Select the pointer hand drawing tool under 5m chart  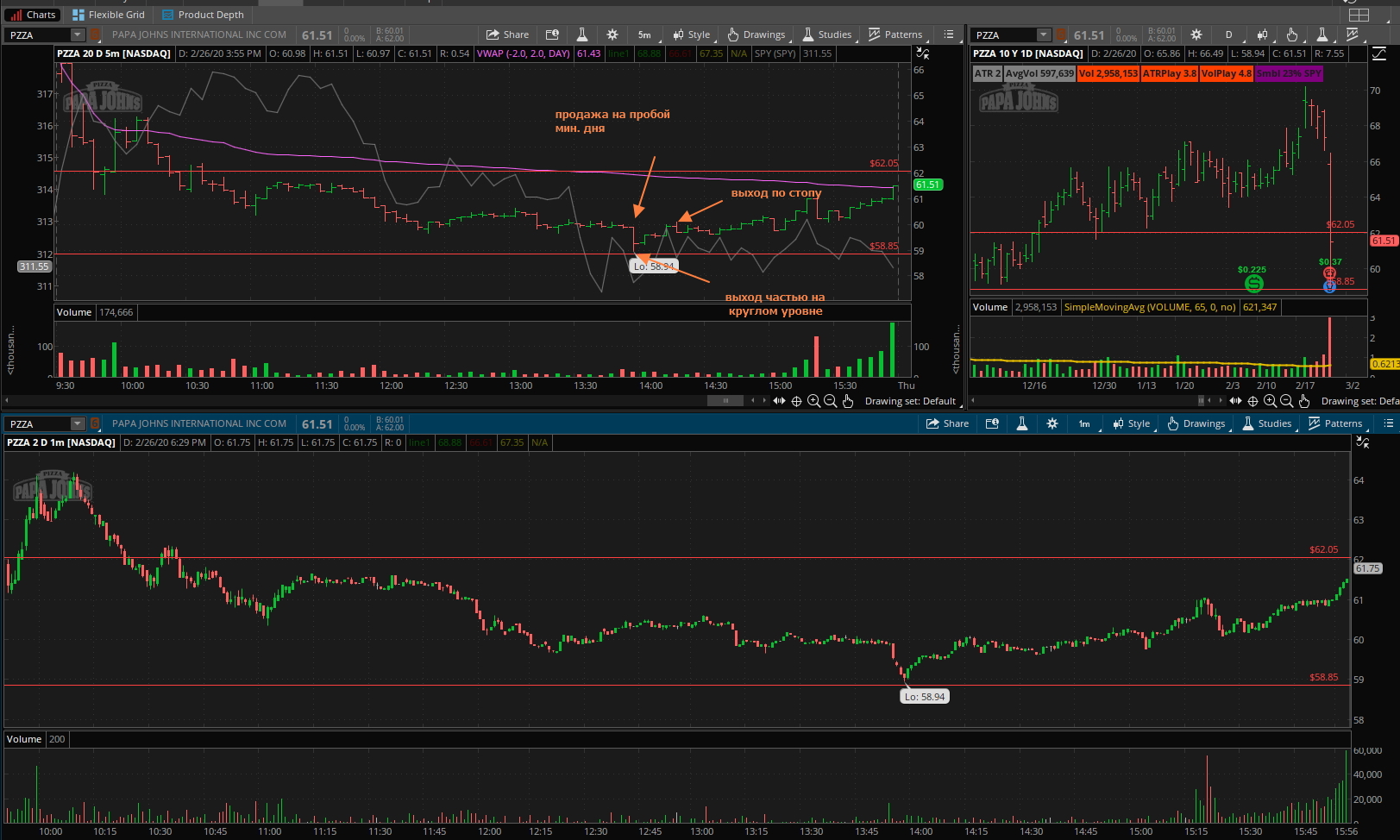(x=848, y=401)
